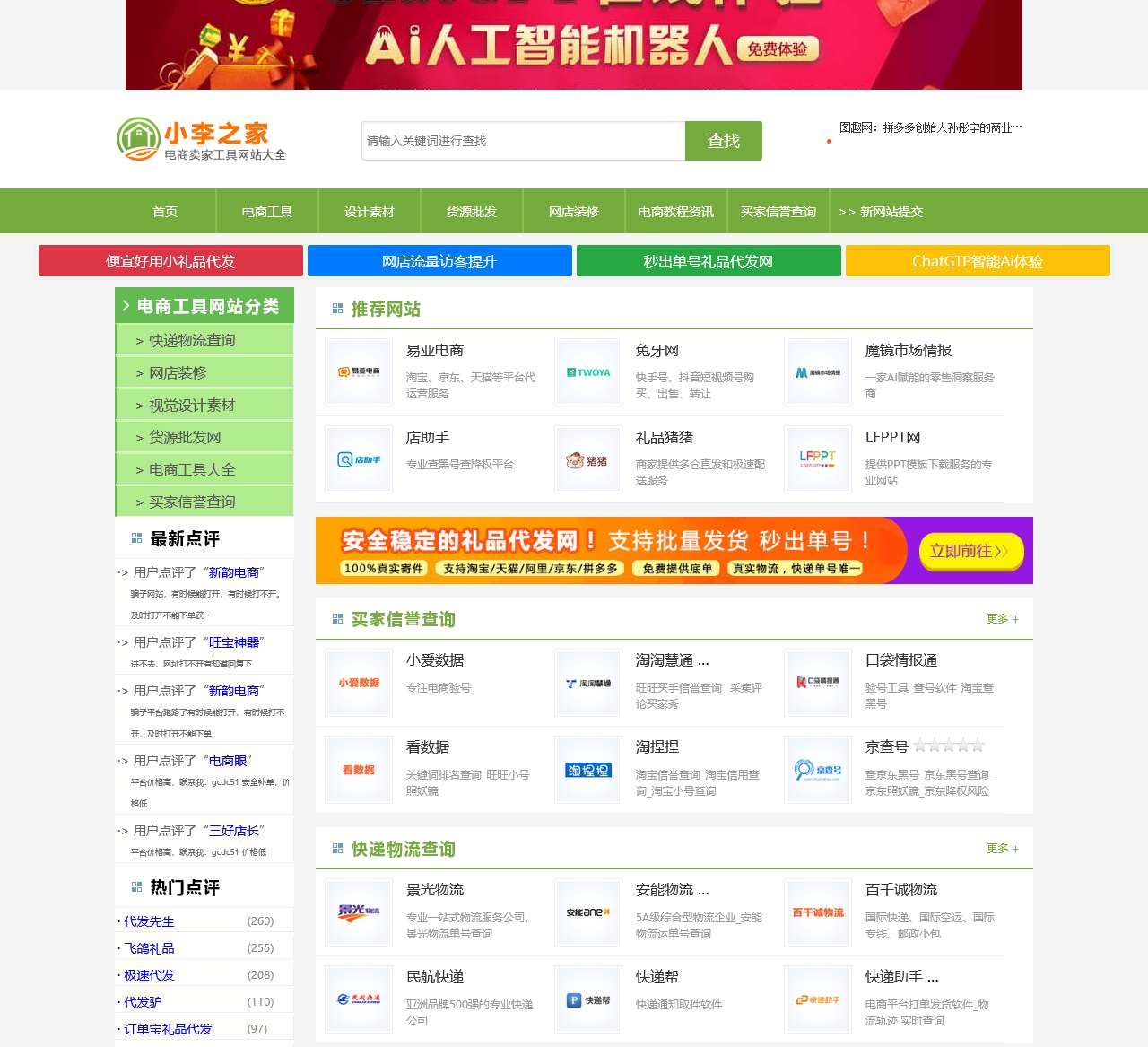Viewport: 1148px width, 1047px height.
Task: Open 极速代发 in hot reviews
Action: coord(149,975)
